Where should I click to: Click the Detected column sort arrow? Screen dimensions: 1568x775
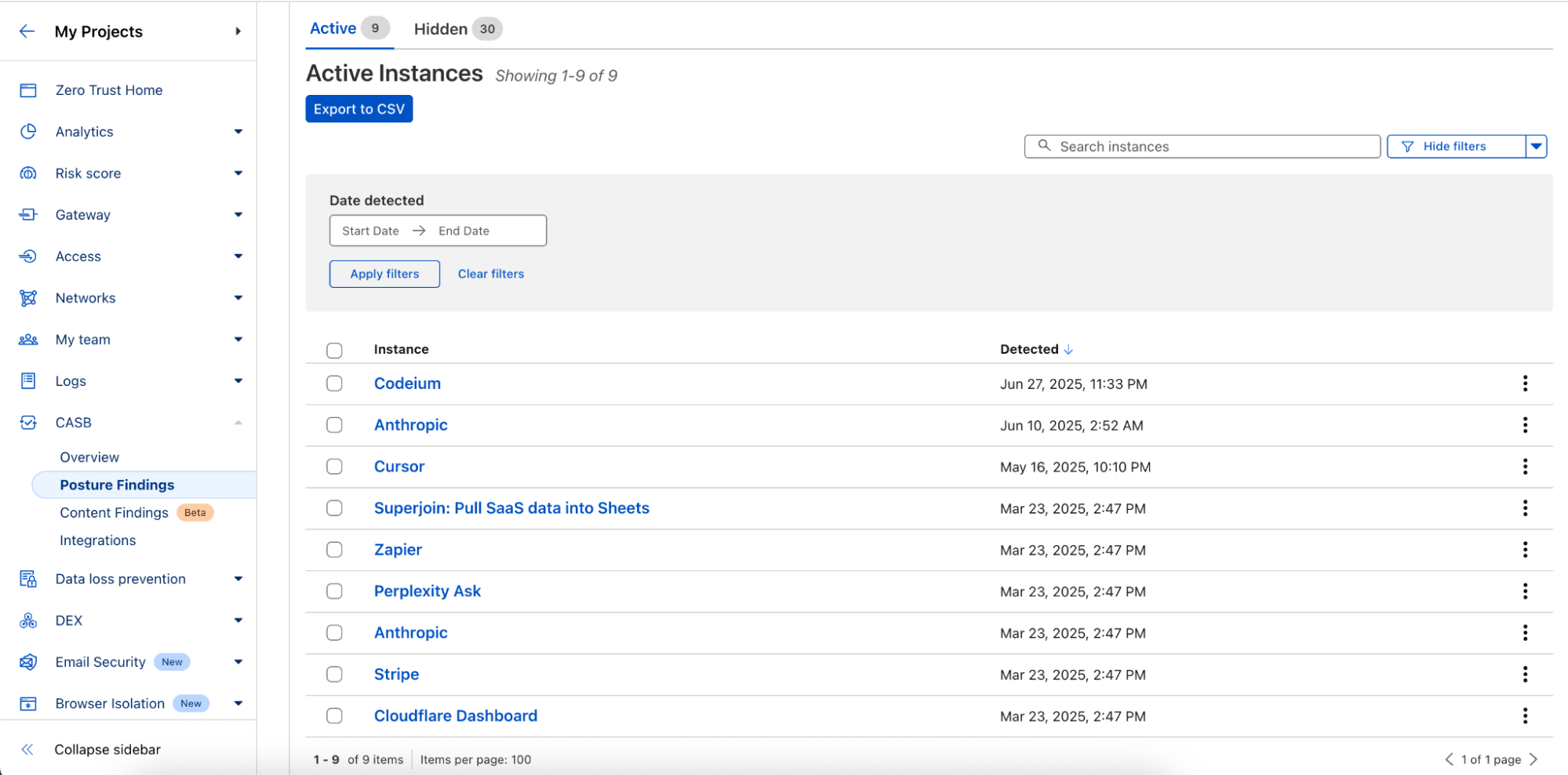click(1068, 350)
